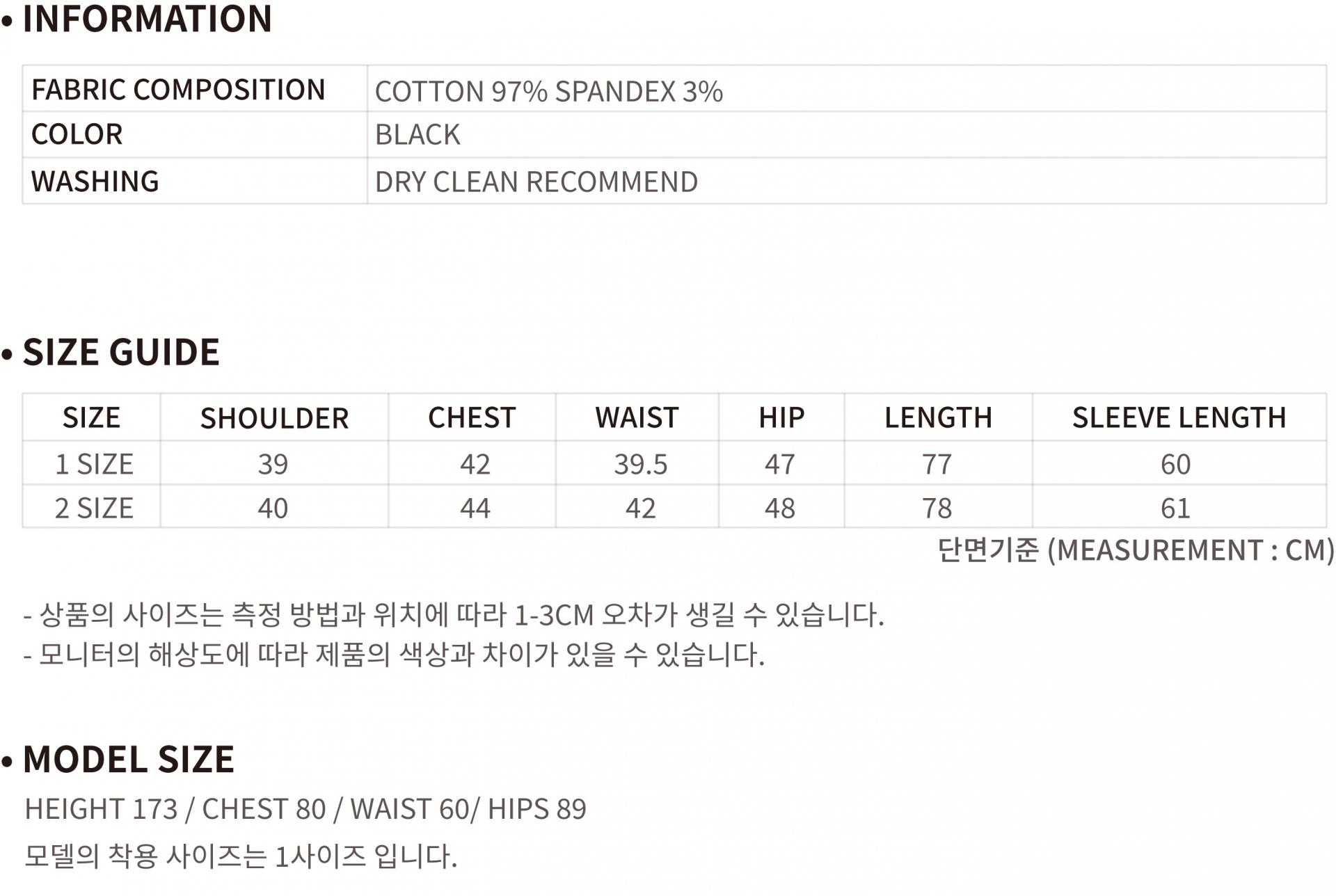Click the SIZE GUIDE heading
Screen dimensions: 1336x896
coord(121,352)
